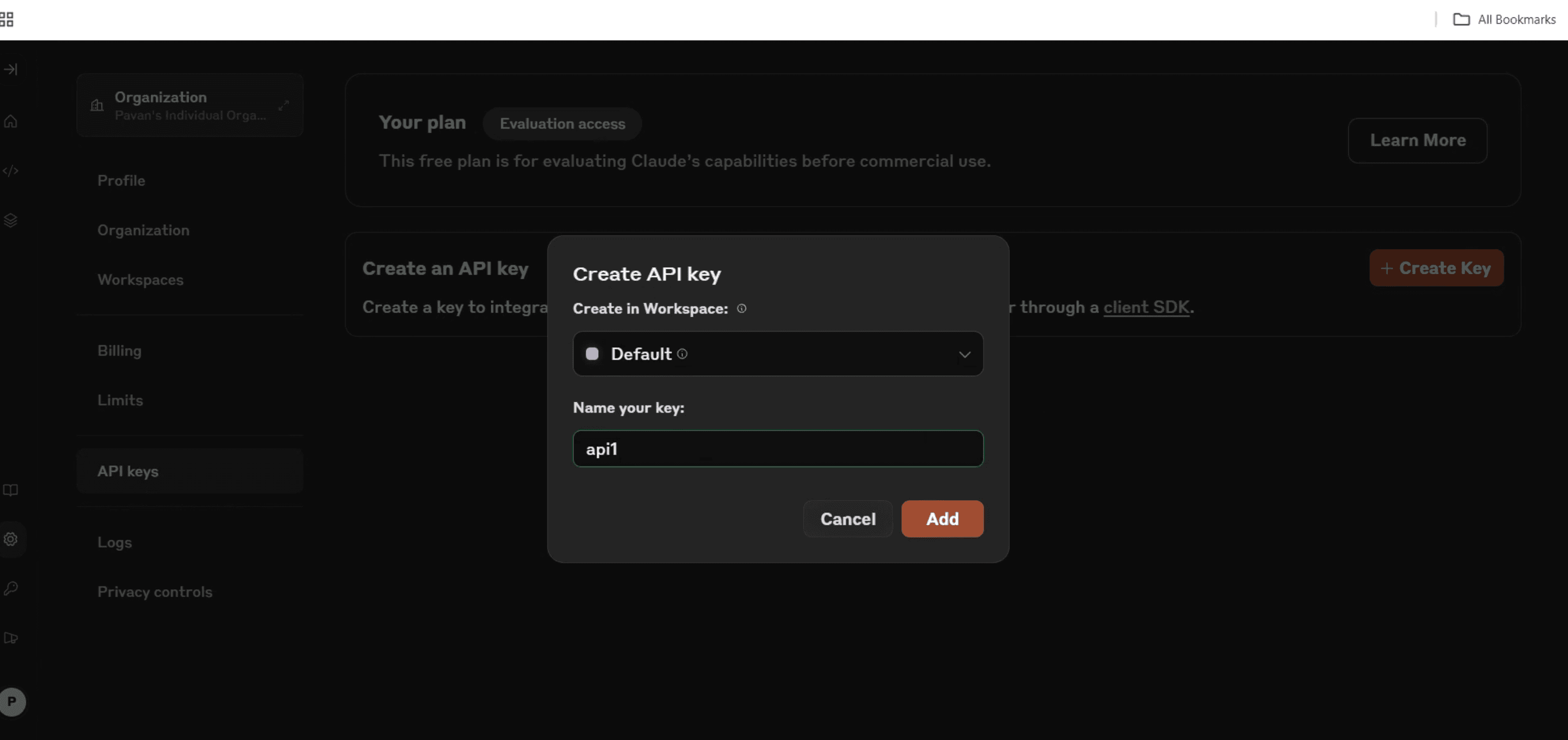Image resolution: width=1568 pixels, height=740 pixels.
Task: Click the key icon in sidebar
Action: coord(11,589)
